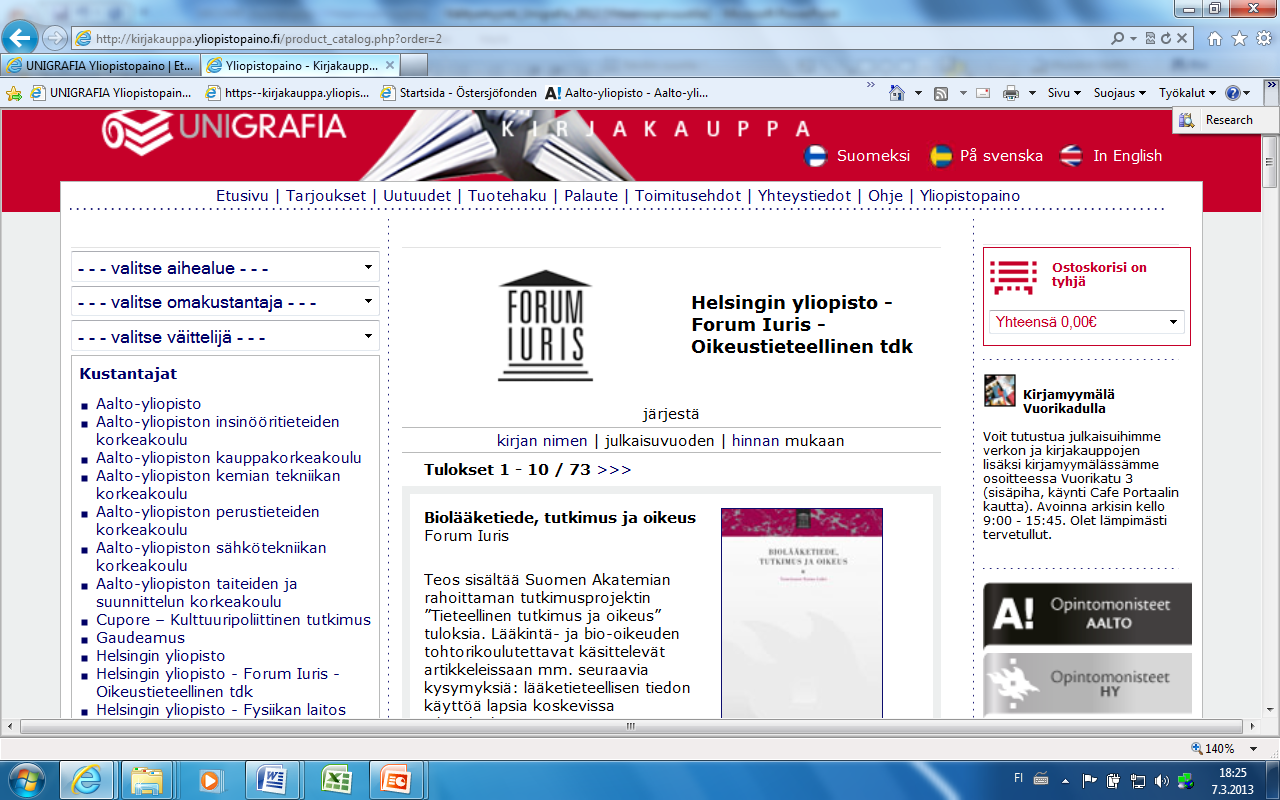
Task: Open the 'valitse väittelijä' dropdown
Action: 225,337
